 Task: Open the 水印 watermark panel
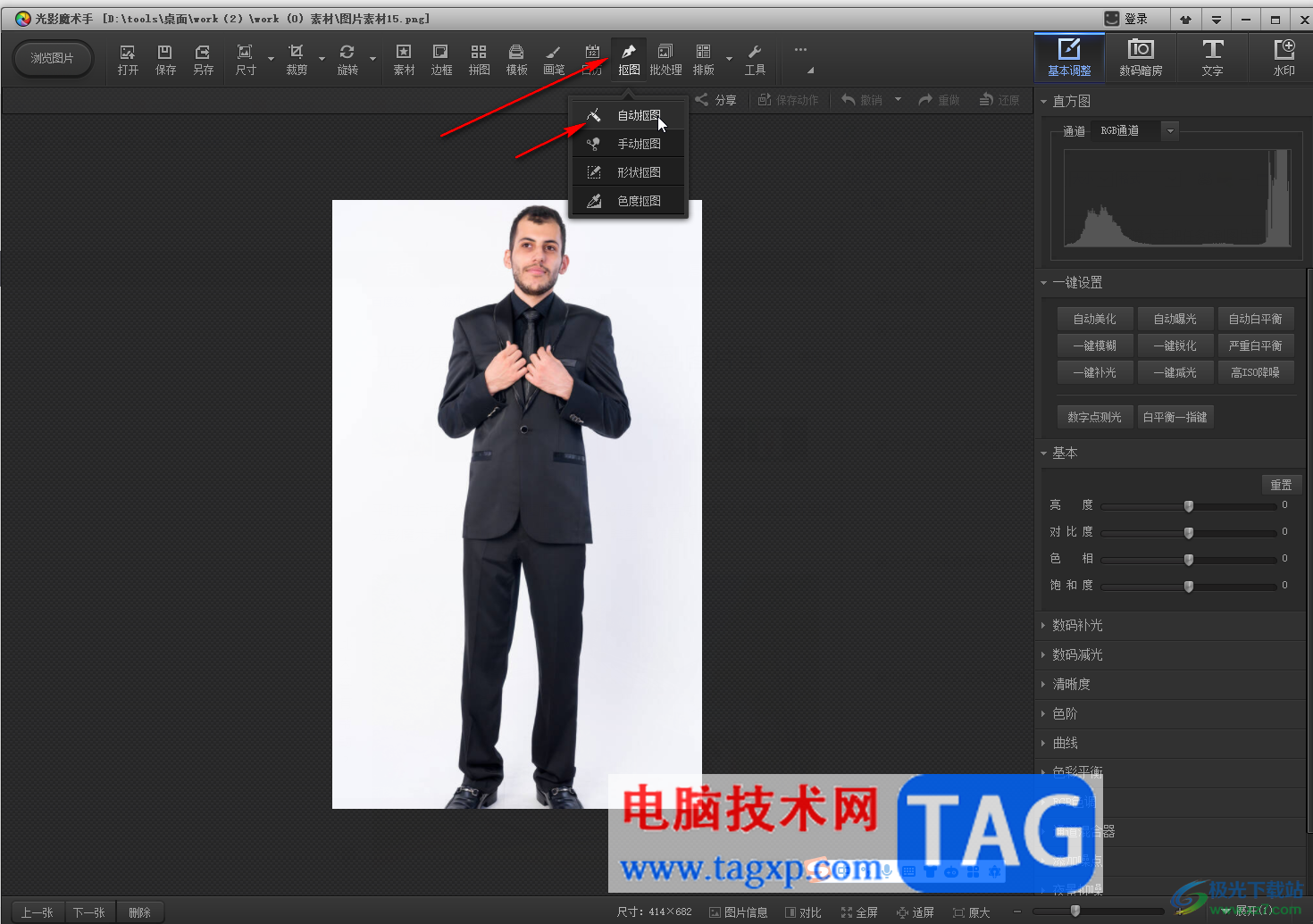[x=1284, y=58]
